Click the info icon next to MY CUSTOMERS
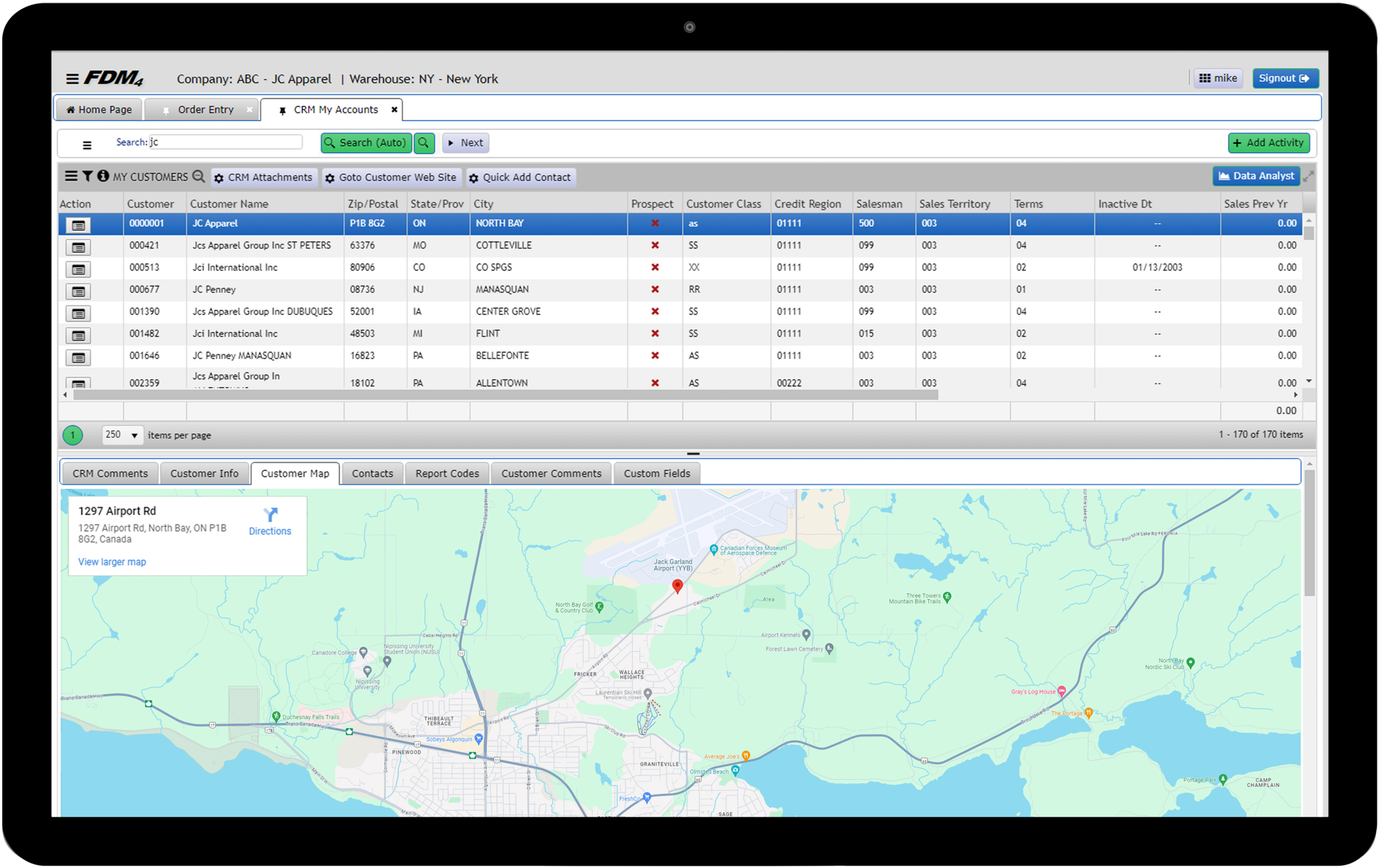This screenshot has width=1380, height=868. pos(102,176)
